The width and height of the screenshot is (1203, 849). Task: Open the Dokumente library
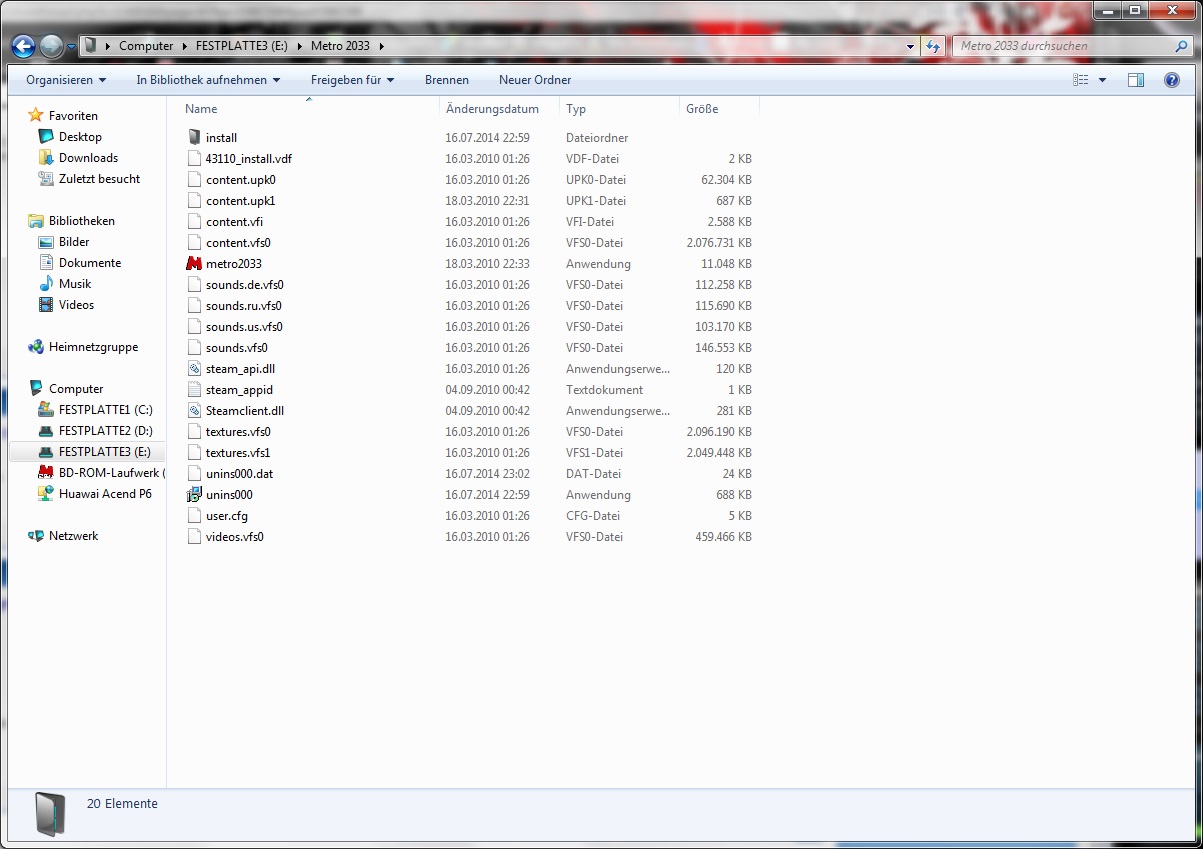90,263
